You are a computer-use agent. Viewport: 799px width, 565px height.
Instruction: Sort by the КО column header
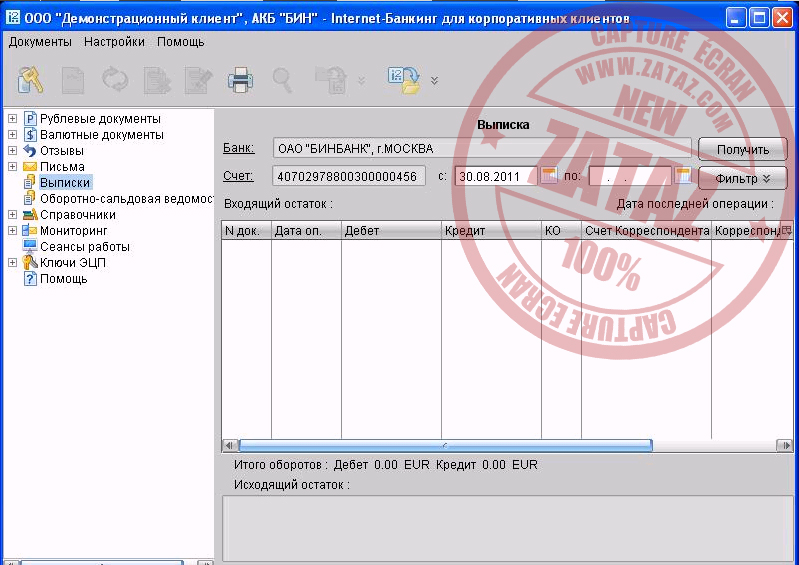coord(561,230)
